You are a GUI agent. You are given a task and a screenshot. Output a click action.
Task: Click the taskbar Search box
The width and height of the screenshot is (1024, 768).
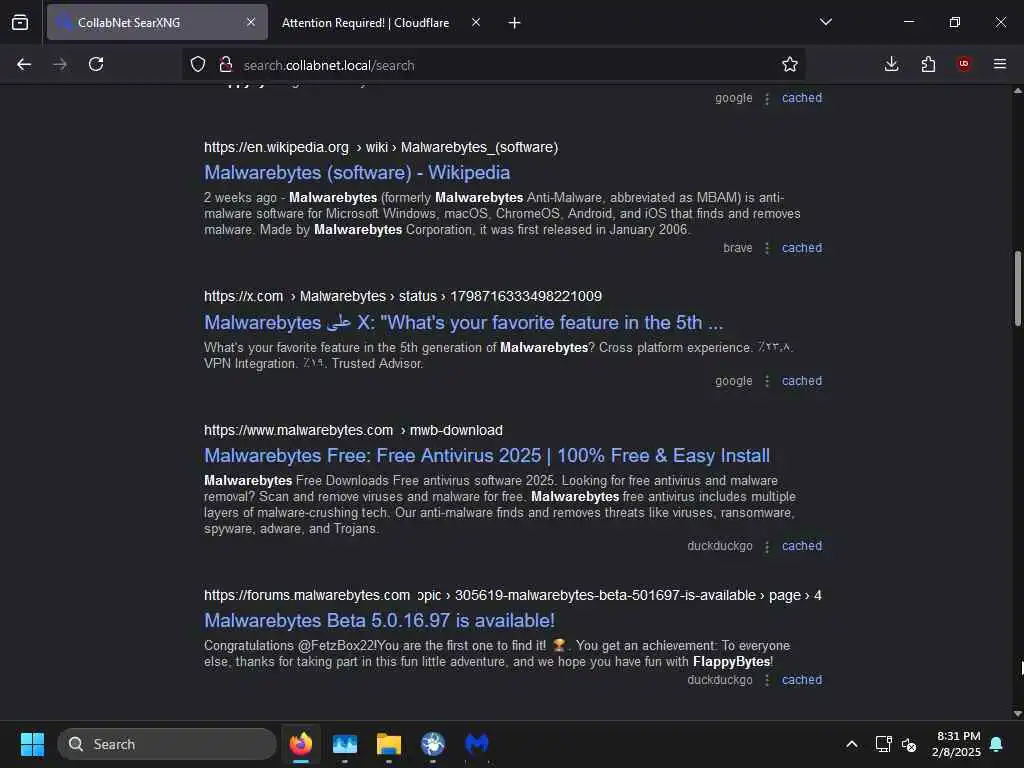click(167, 744)
